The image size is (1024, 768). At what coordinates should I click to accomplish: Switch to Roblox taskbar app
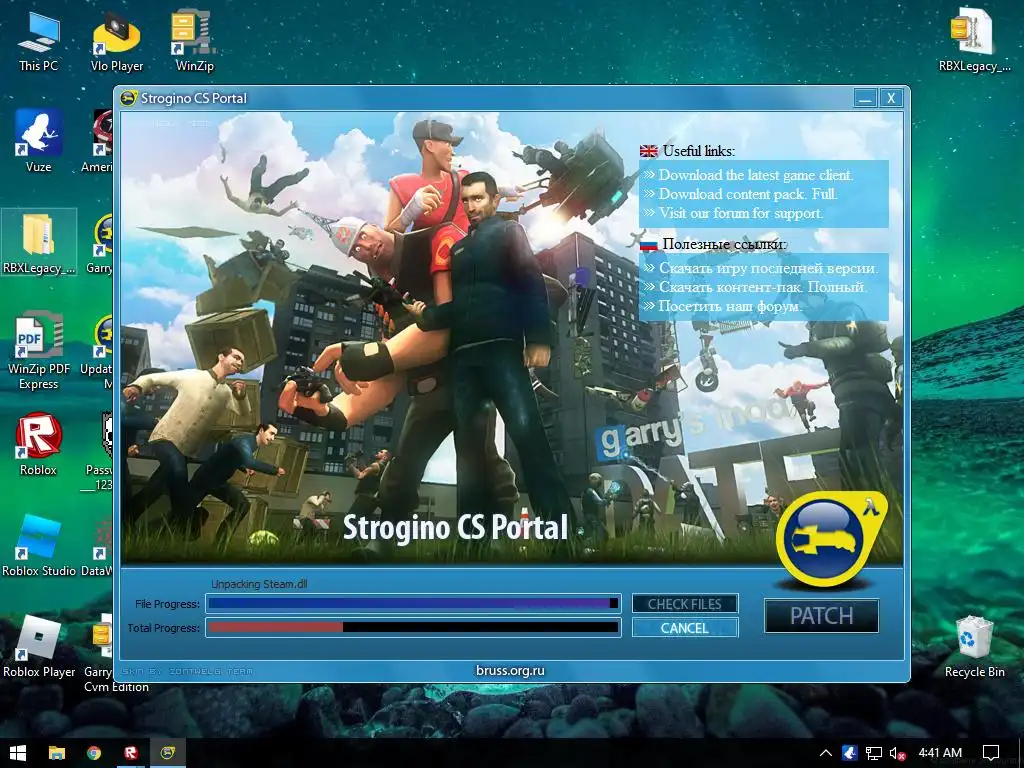click(131, 753)
